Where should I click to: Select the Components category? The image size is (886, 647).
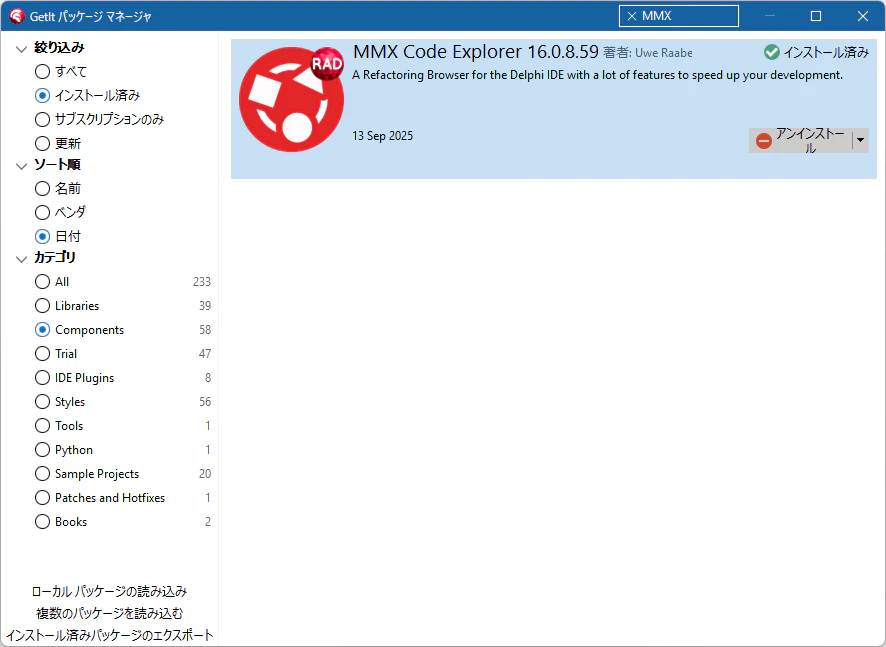pyautogui.click(x=42, y=329)
